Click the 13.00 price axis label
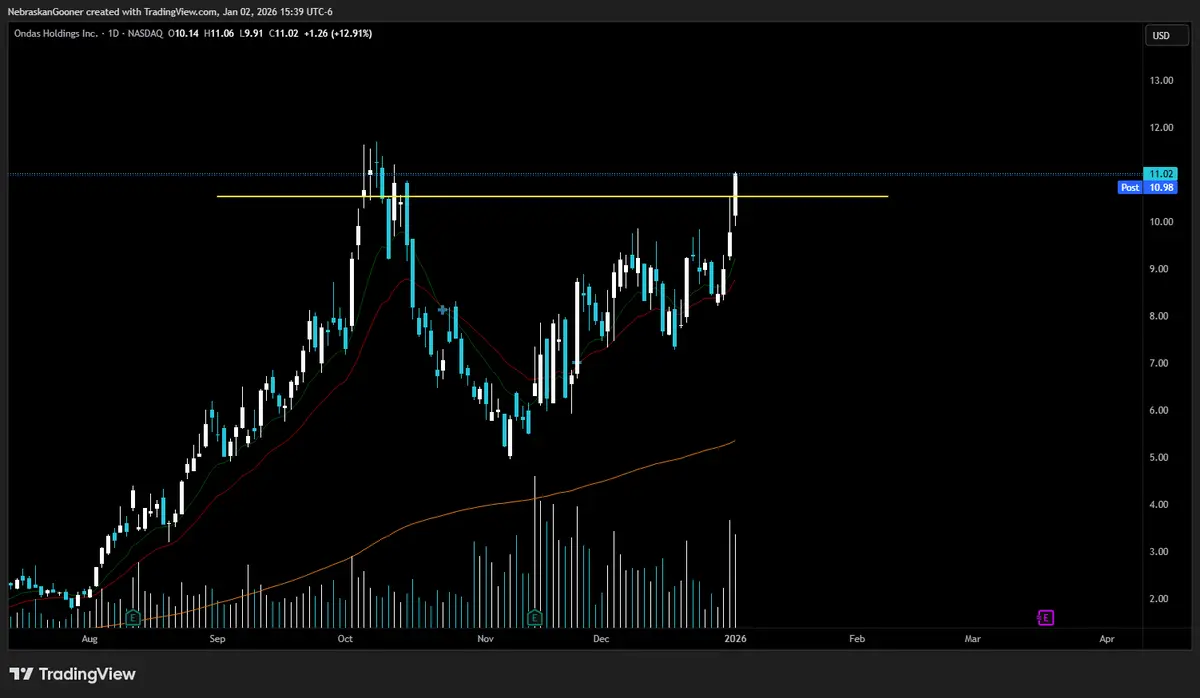 1160,80
